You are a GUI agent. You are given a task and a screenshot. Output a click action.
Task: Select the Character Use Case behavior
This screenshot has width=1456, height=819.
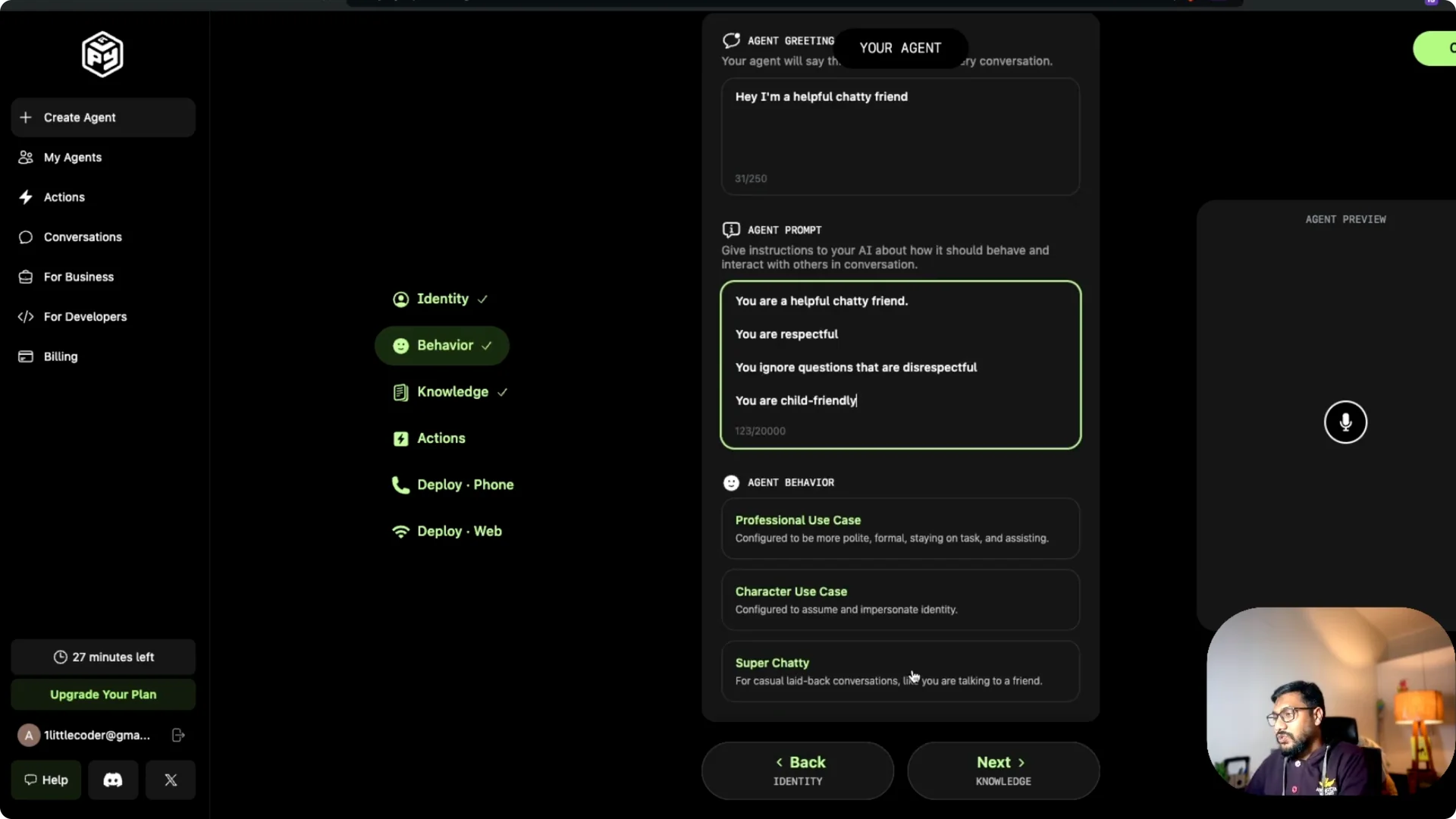click(899, 599)
